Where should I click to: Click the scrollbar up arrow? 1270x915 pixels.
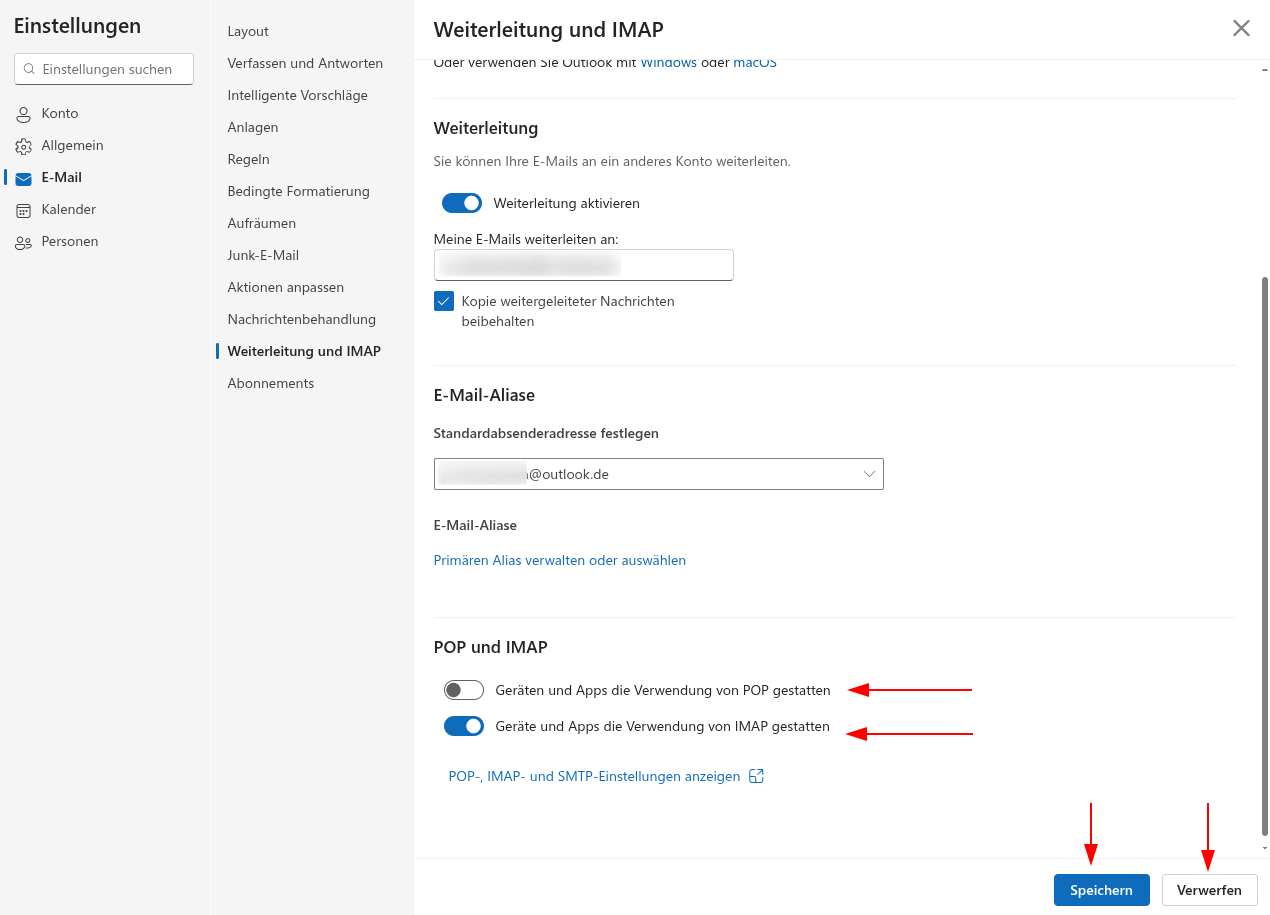pos(1264,71)
